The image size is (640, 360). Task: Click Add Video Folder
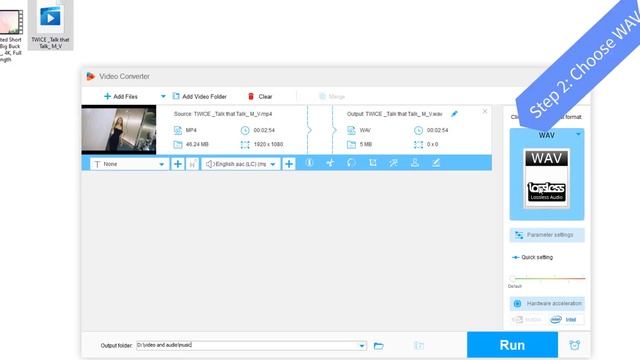[x=200, y=96]
